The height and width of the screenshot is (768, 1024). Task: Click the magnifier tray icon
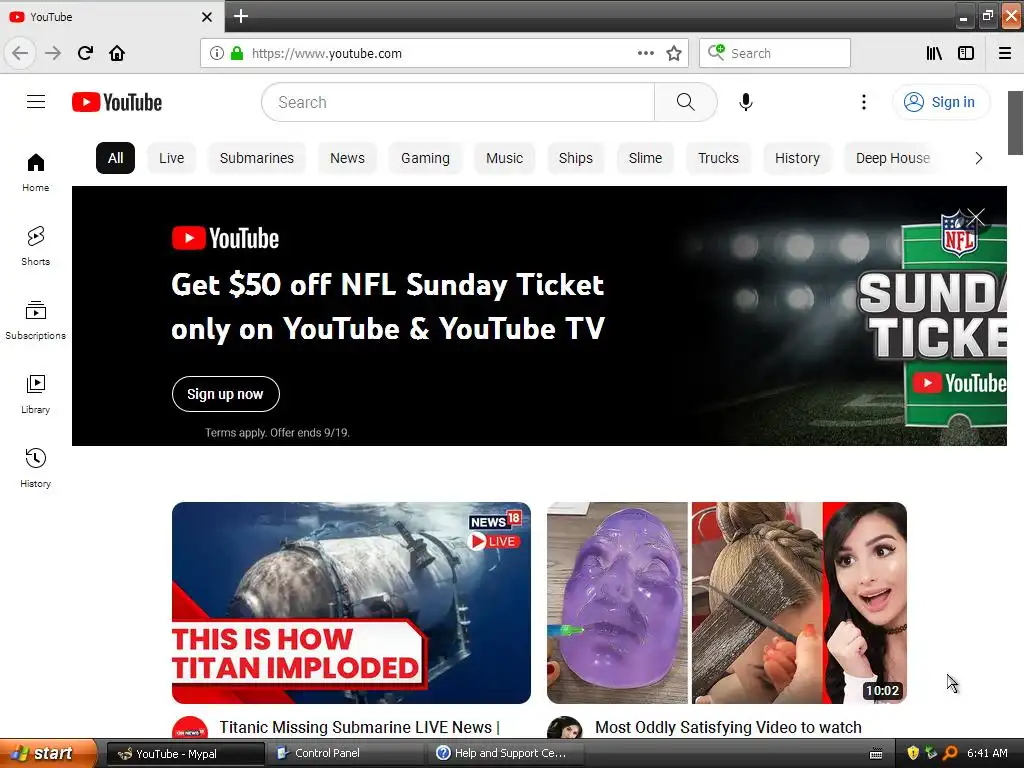click(950, 753)
